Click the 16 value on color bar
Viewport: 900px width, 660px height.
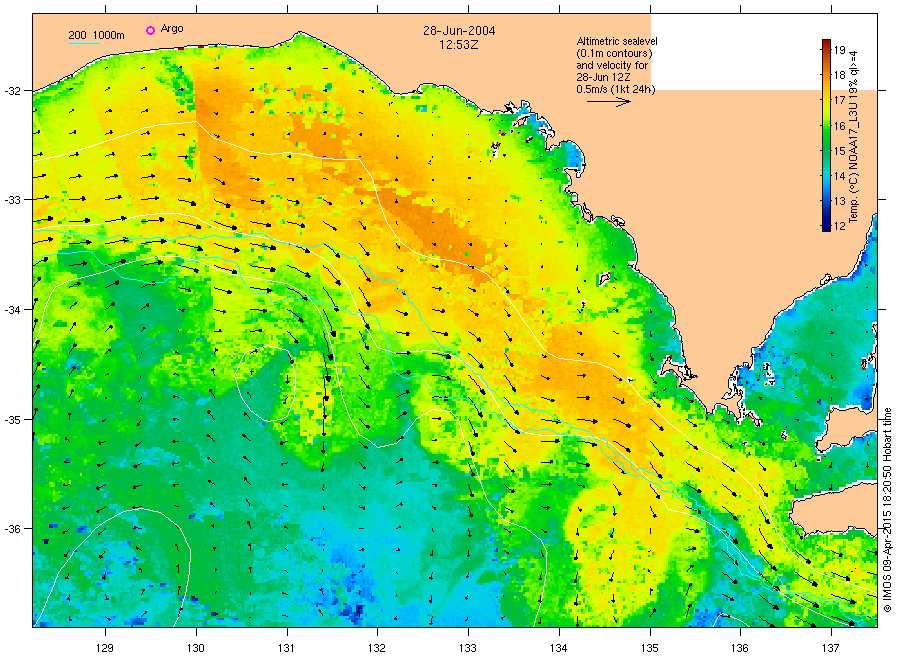tap(840, 126)
